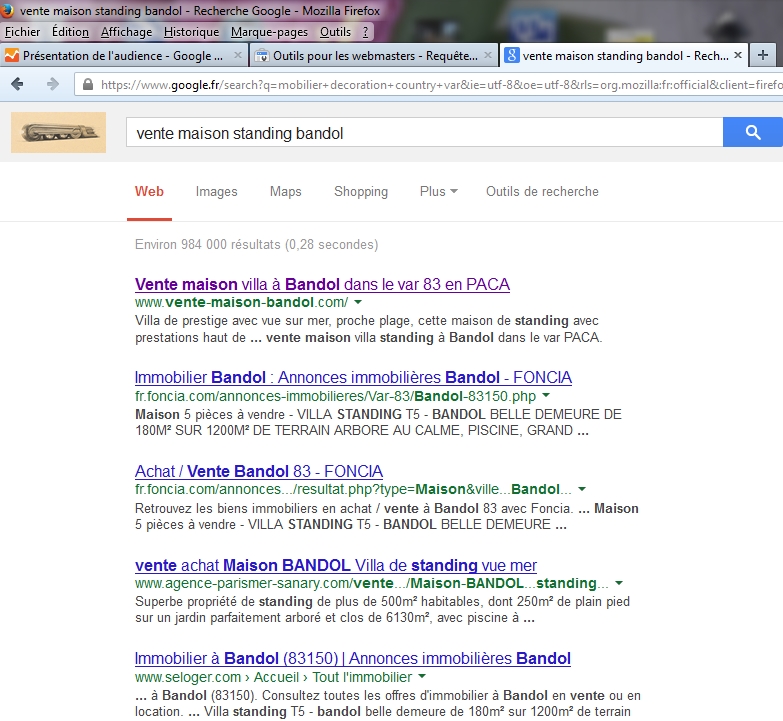Click the Firefox logo in the title bar
This screenshot has width=783, height=721.
(x=7, y=10)
